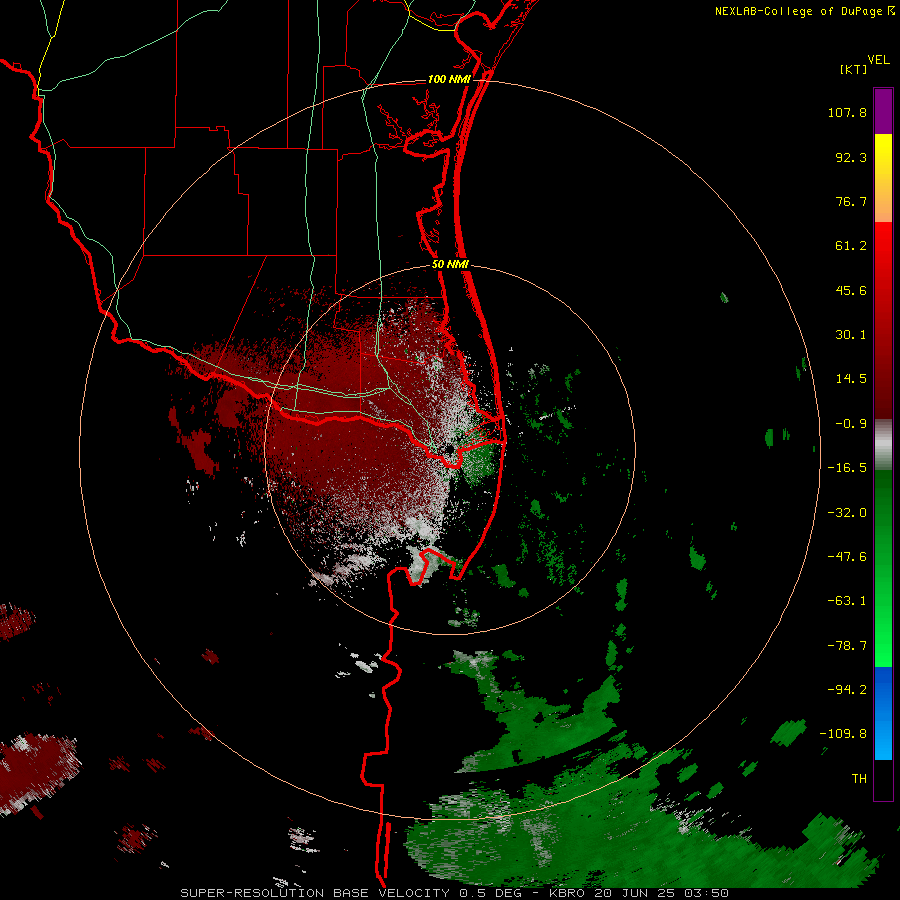Viewport: 900px width, 900px height.
Task: Click the 92.3 scale value
Action: point(851,157)
